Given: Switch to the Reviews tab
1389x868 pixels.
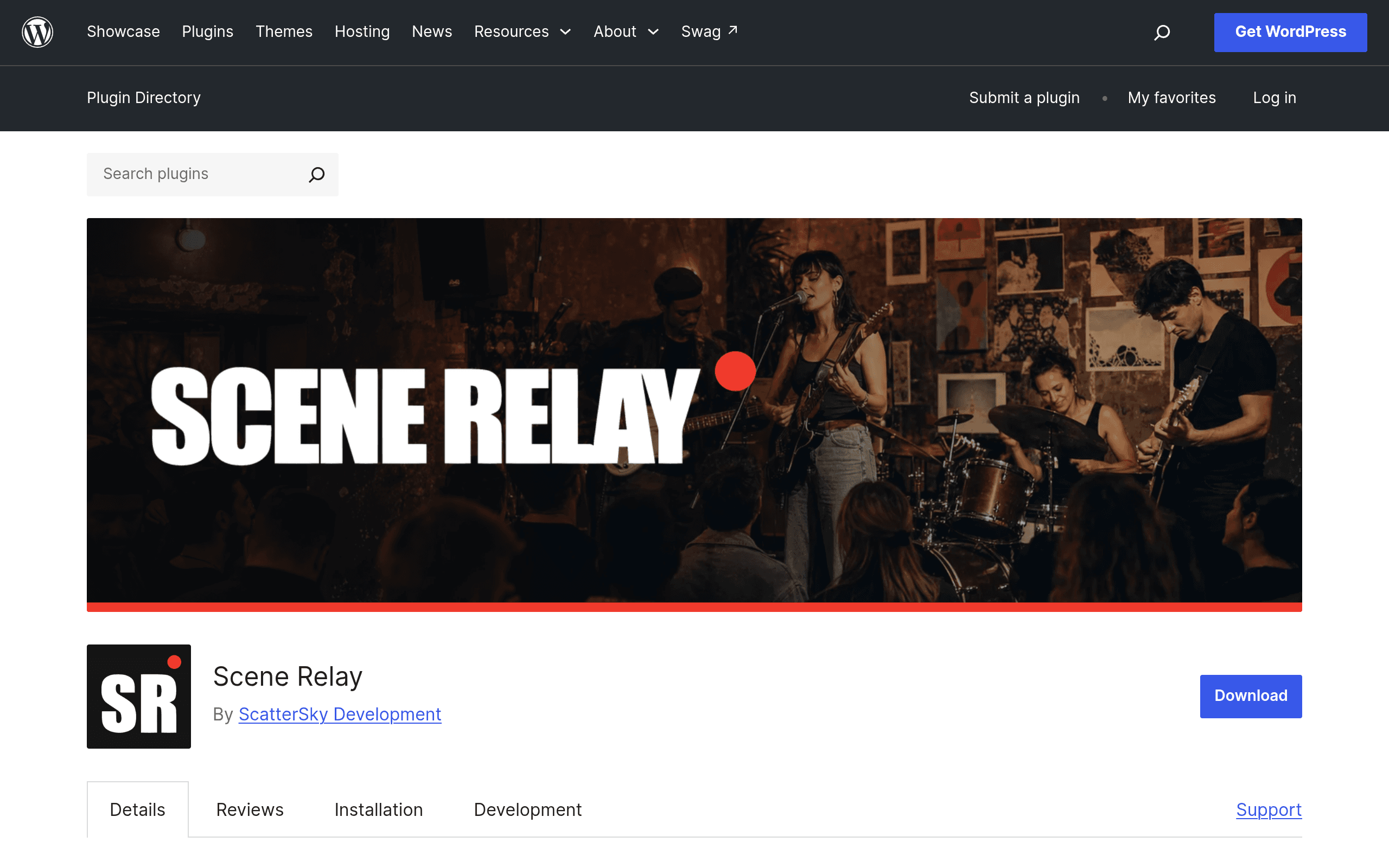Looking at the screenshot, I should pos(250,809).
